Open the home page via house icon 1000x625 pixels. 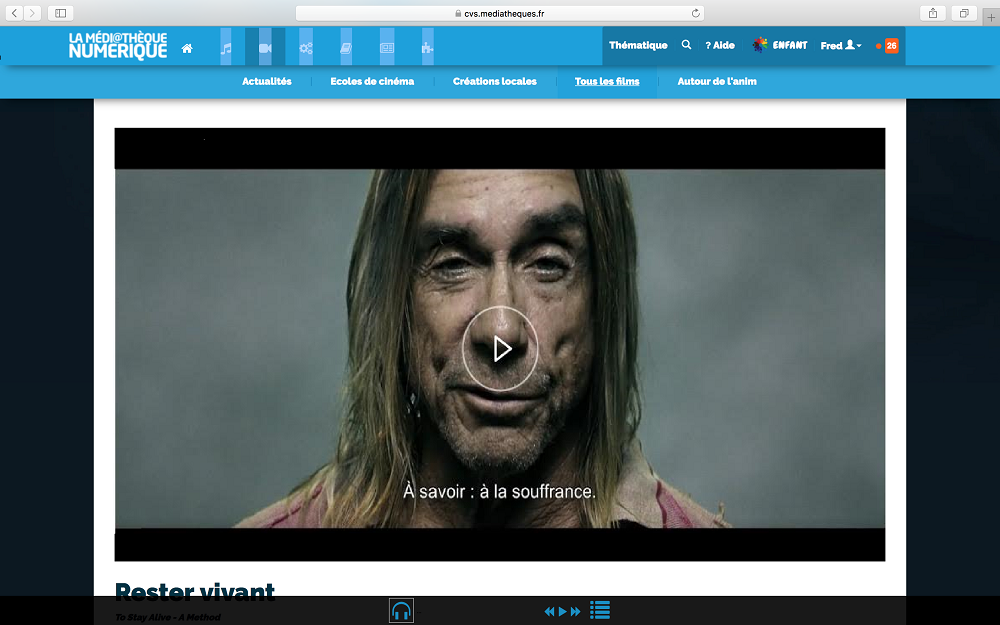[x=187, y=48]
